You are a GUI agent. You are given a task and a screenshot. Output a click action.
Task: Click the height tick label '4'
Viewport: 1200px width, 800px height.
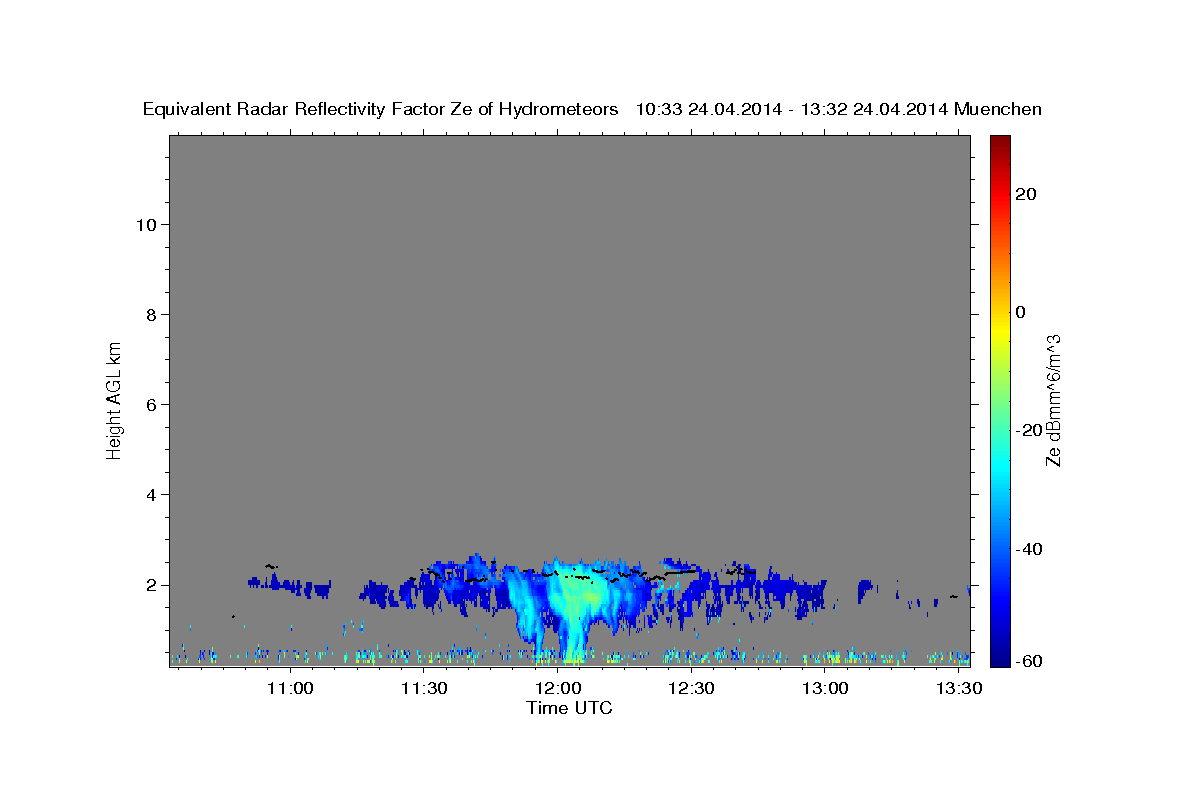pos(151,494)
